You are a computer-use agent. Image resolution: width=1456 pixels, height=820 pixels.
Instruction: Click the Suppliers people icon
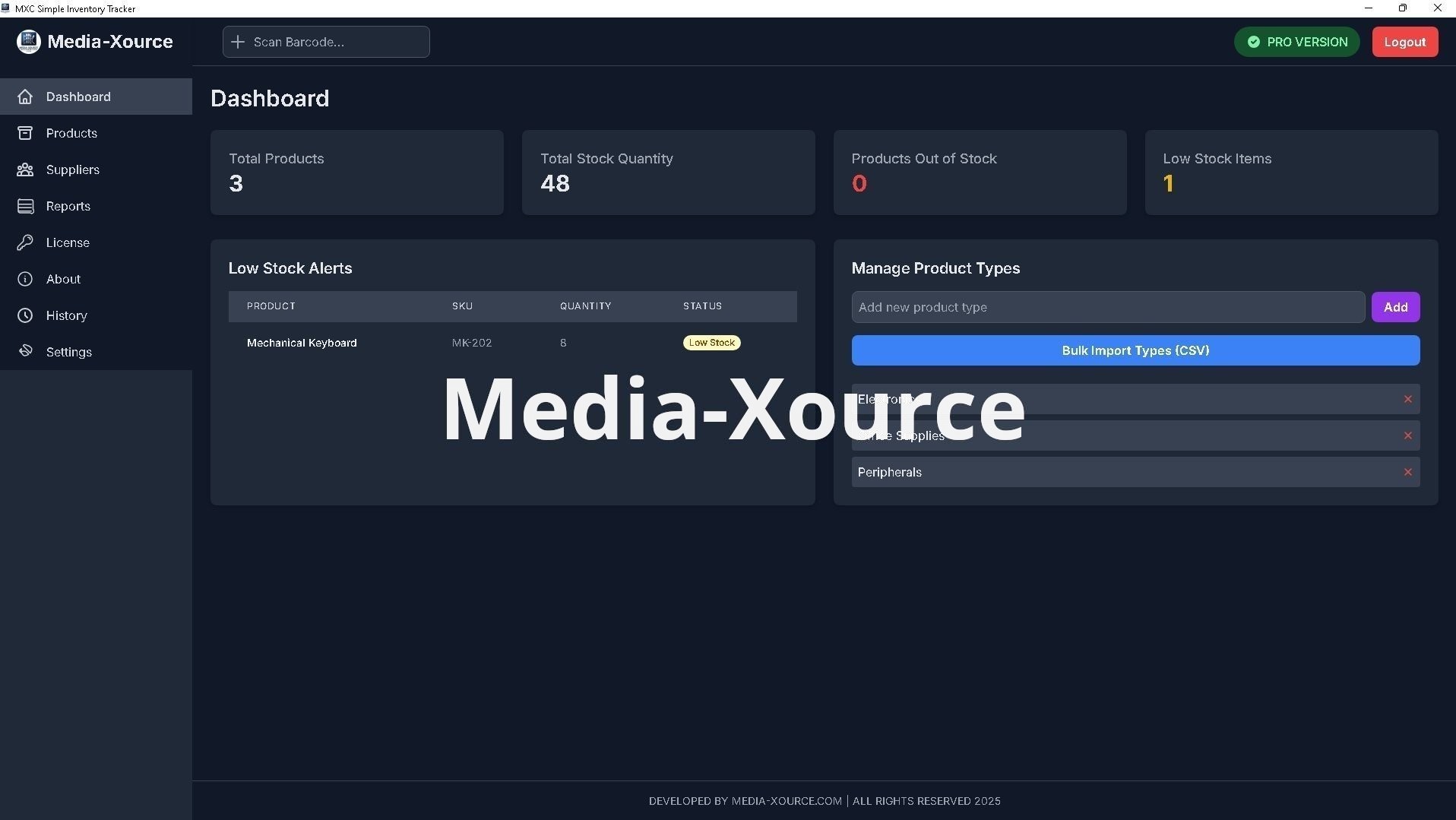[x=25, y=169]
